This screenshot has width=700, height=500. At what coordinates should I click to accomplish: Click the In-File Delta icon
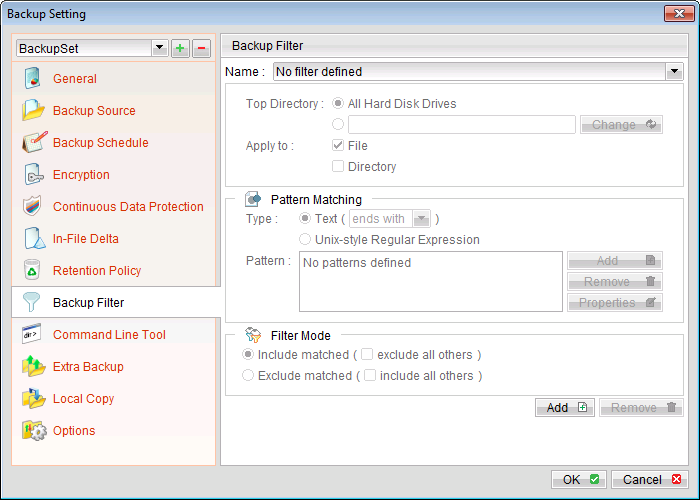[34, 238]
